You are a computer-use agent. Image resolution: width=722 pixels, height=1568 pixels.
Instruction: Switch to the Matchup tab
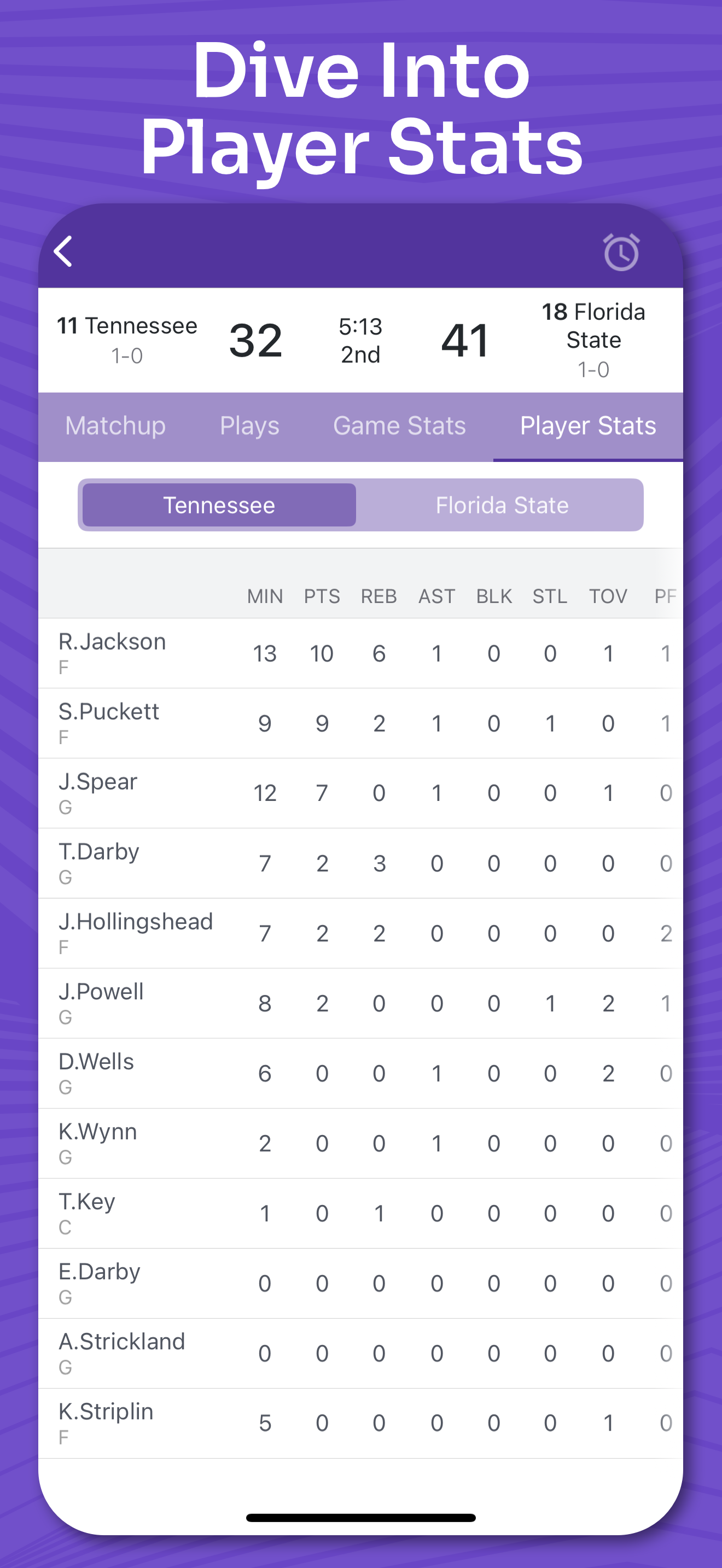pyautogui.click(x=115, y=426)
